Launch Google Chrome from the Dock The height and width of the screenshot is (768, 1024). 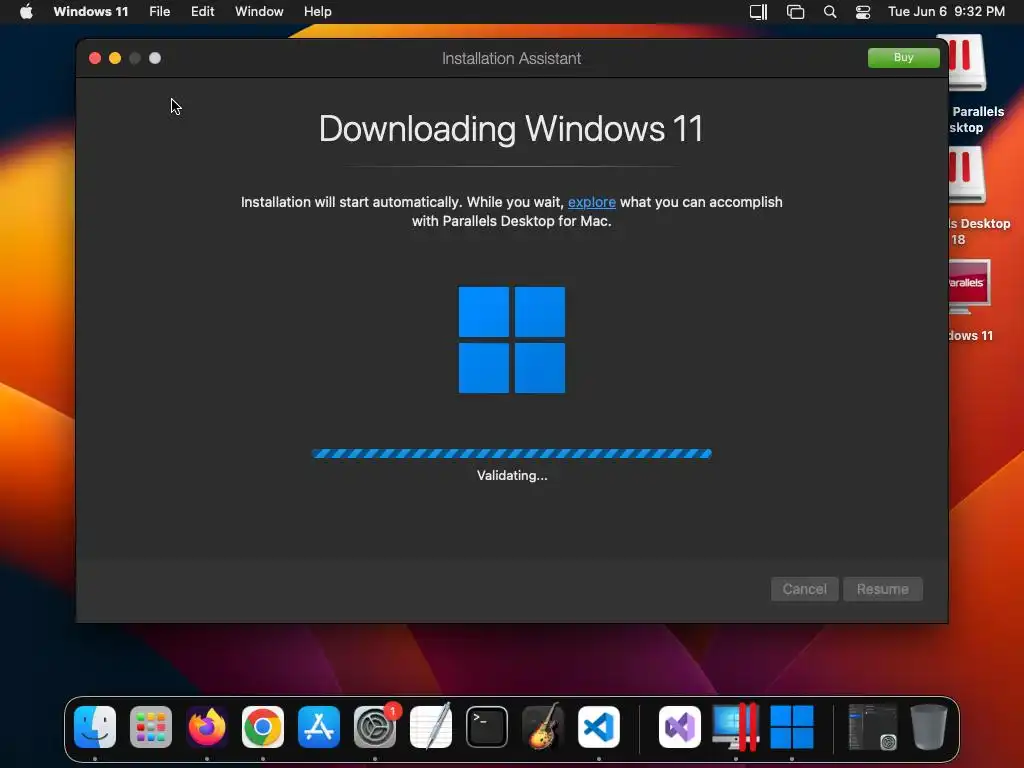pyautogui.click(x=263, y=727)
